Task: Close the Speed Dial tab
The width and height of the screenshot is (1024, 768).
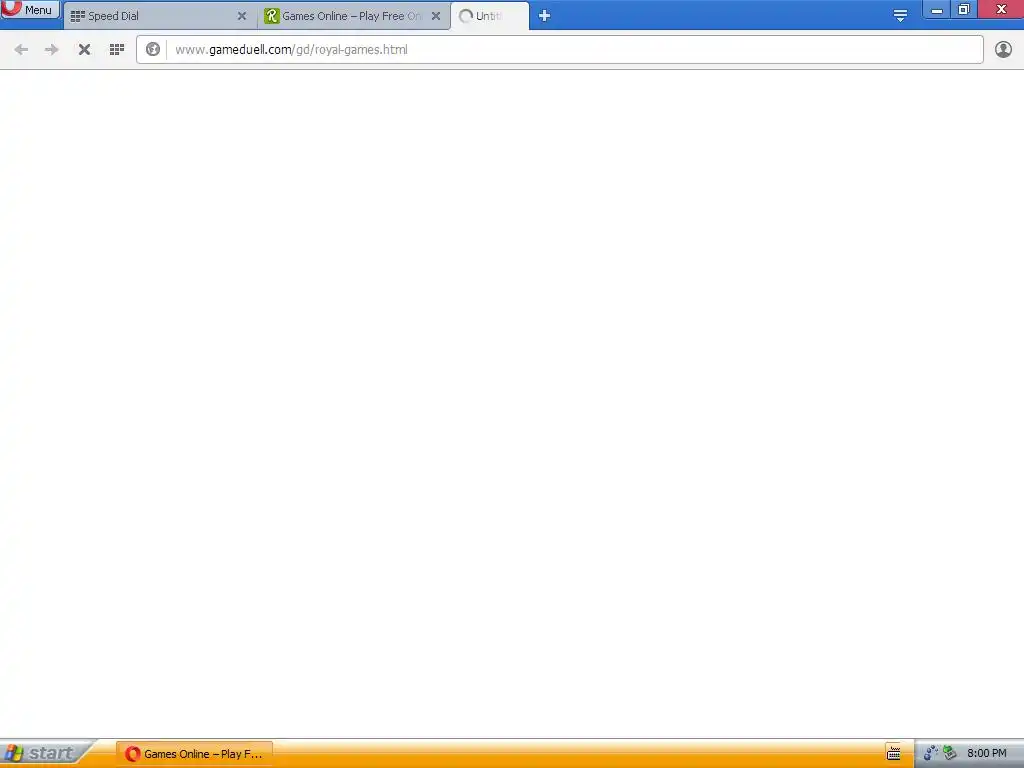Action: [242, 16]
